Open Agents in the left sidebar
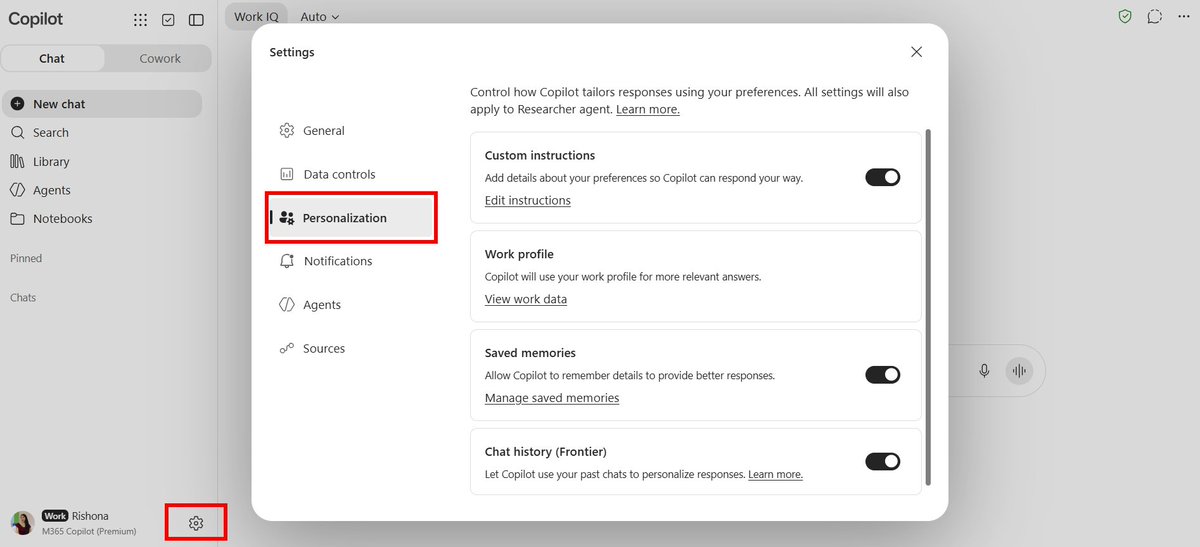The width and height of the screenshot is (1200, 547). [x=102, y=190]
